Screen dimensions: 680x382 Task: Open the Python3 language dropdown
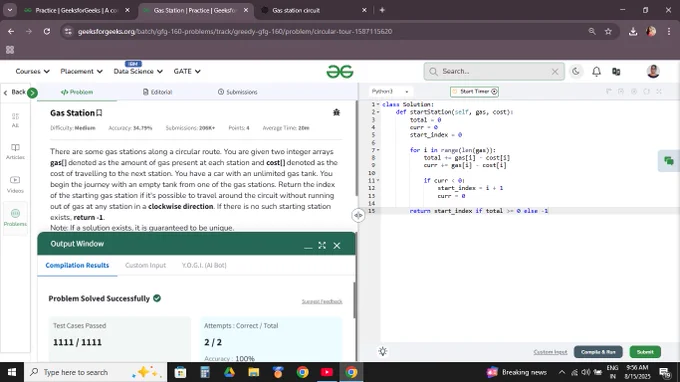390,91
